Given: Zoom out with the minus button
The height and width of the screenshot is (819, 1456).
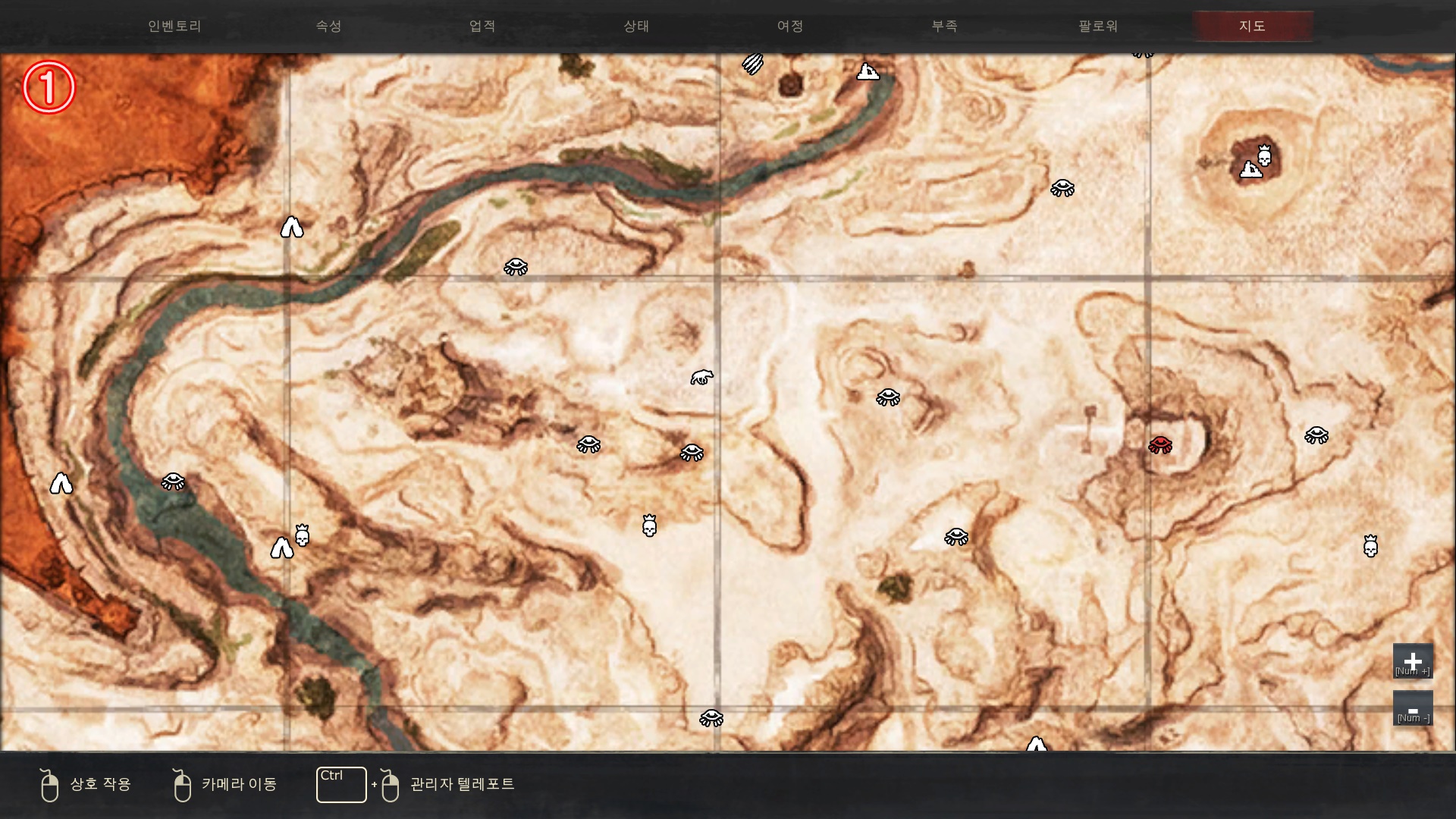Looking at the screenshot, I should tap(1412, 708).
